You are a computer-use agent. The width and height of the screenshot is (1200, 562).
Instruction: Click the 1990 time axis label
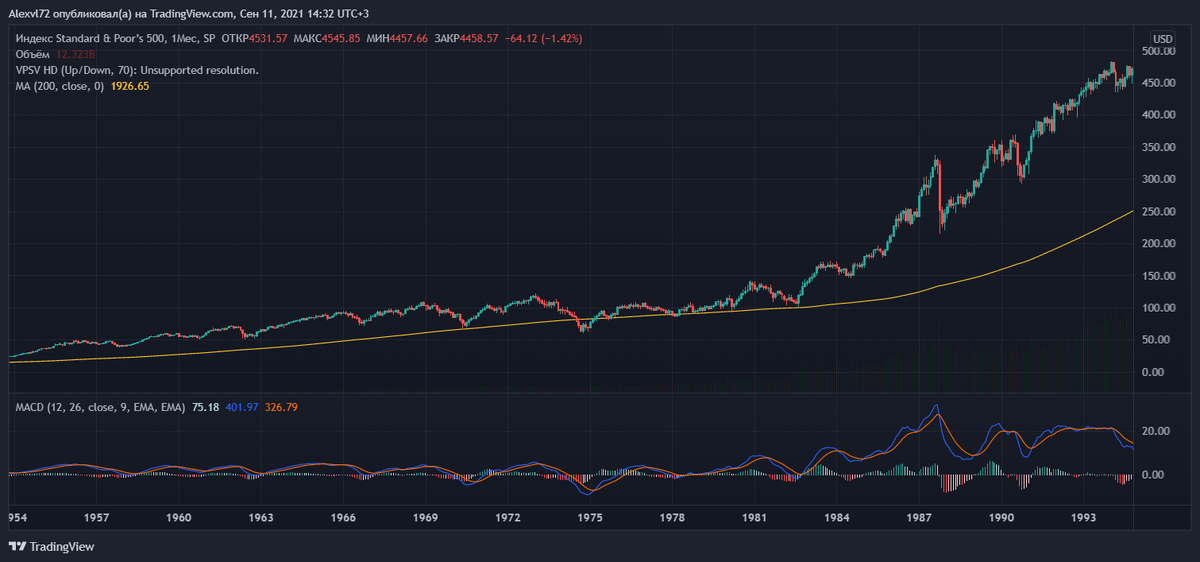1003,518
